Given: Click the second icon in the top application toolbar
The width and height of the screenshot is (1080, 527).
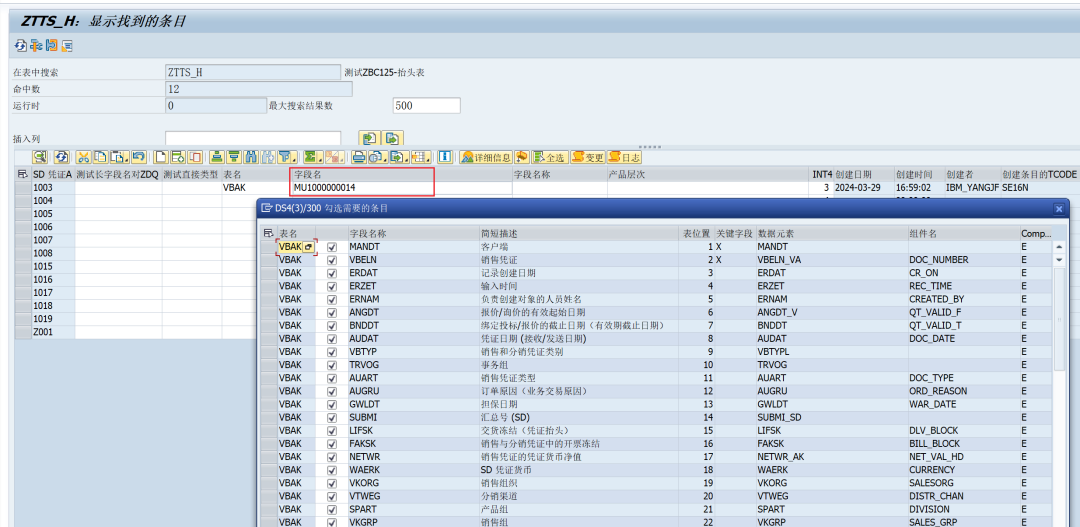Looking at the screenshot, I should (x=36, y=46).
